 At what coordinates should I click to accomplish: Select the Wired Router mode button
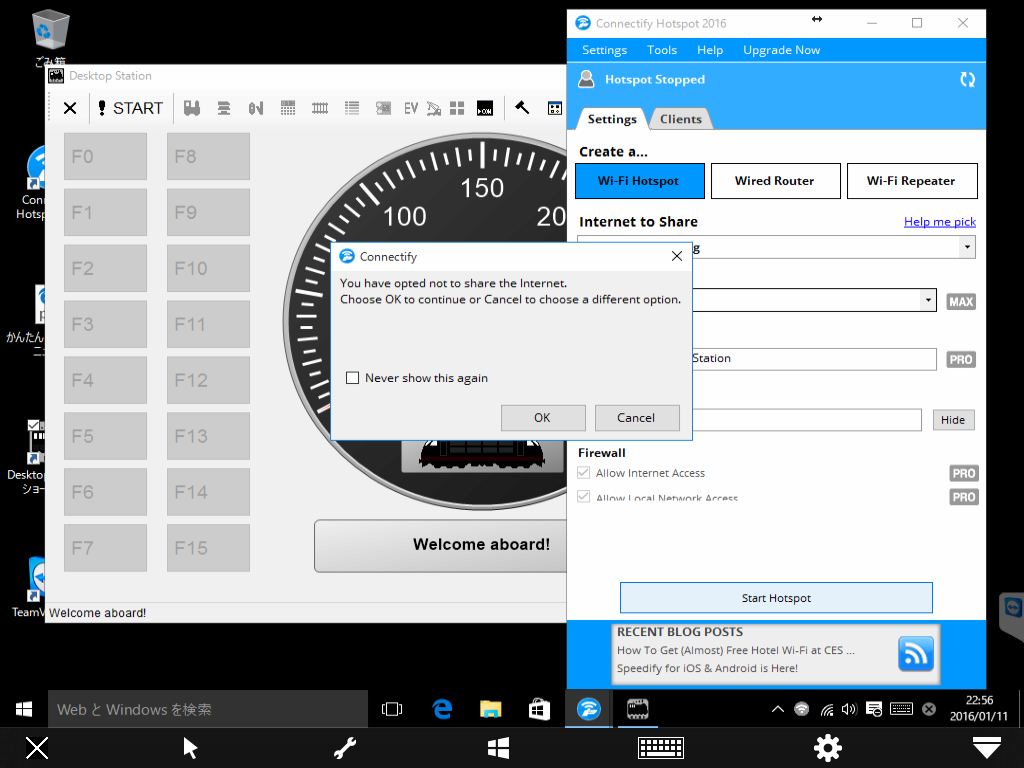[775, 181]
